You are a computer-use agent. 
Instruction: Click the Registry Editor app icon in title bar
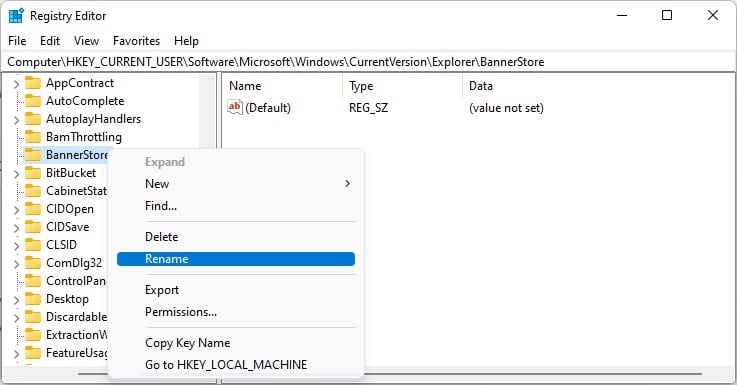tap(16, 16)
